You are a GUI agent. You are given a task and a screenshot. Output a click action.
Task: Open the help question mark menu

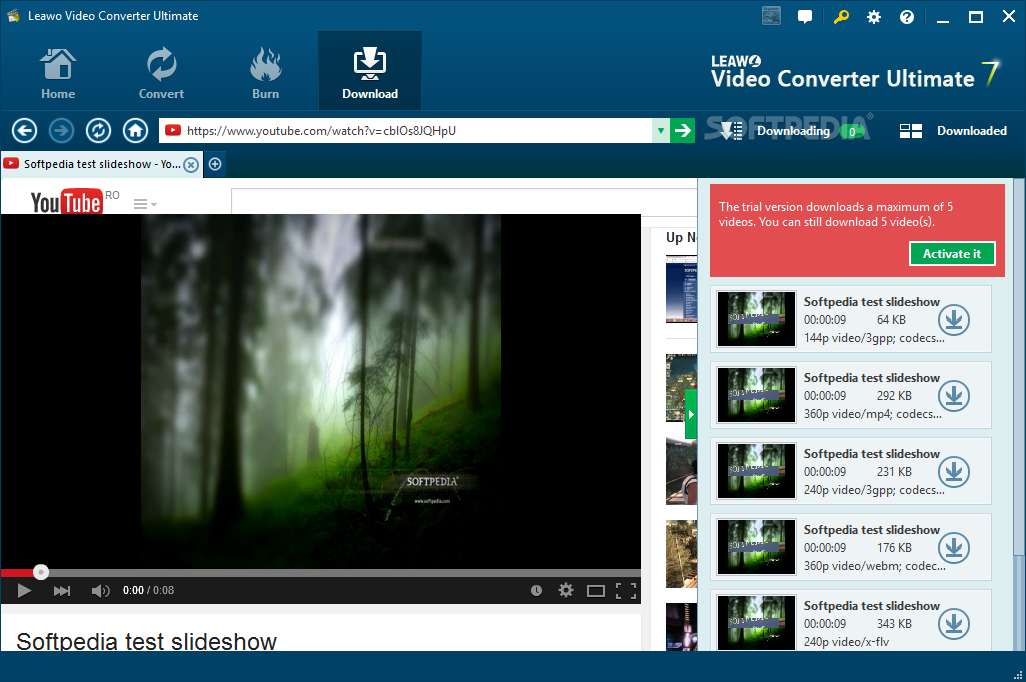pos(907,17)
